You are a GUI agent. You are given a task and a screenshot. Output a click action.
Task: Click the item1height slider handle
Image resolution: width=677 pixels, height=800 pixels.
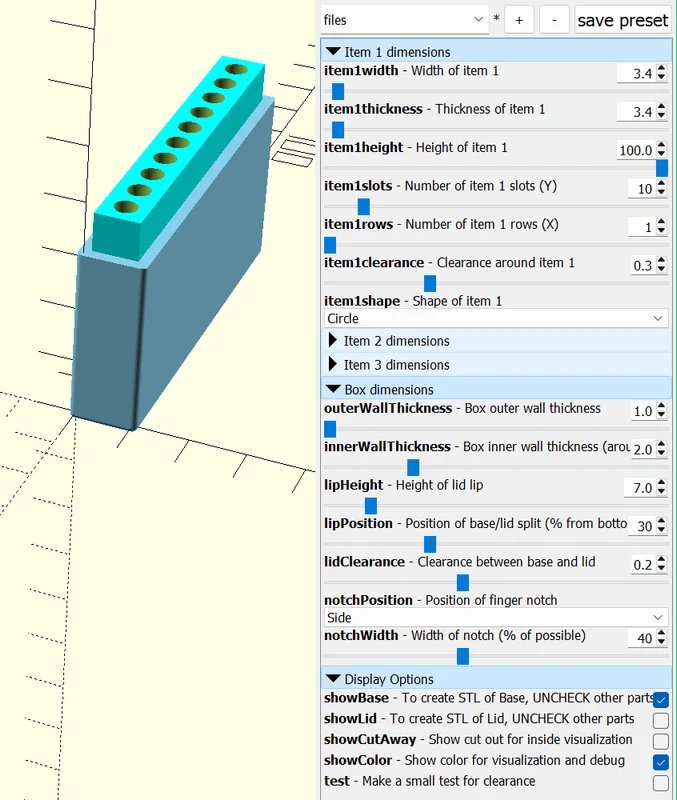[662, 168]
